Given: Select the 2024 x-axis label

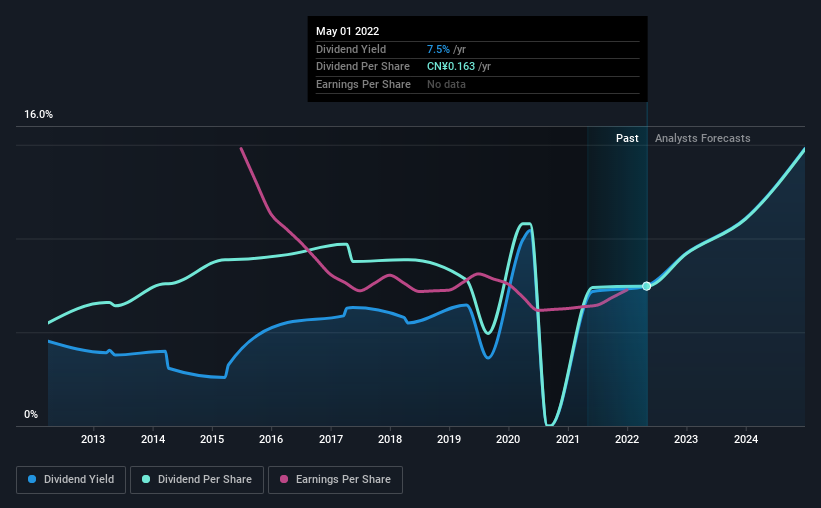Looking at the screenshot, I should (746, 439).
